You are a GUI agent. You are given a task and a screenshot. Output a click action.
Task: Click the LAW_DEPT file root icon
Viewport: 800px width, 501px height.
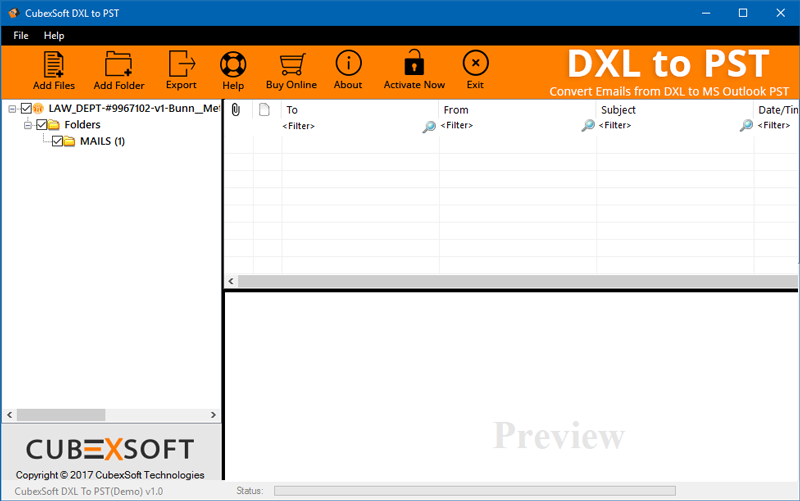38,108
